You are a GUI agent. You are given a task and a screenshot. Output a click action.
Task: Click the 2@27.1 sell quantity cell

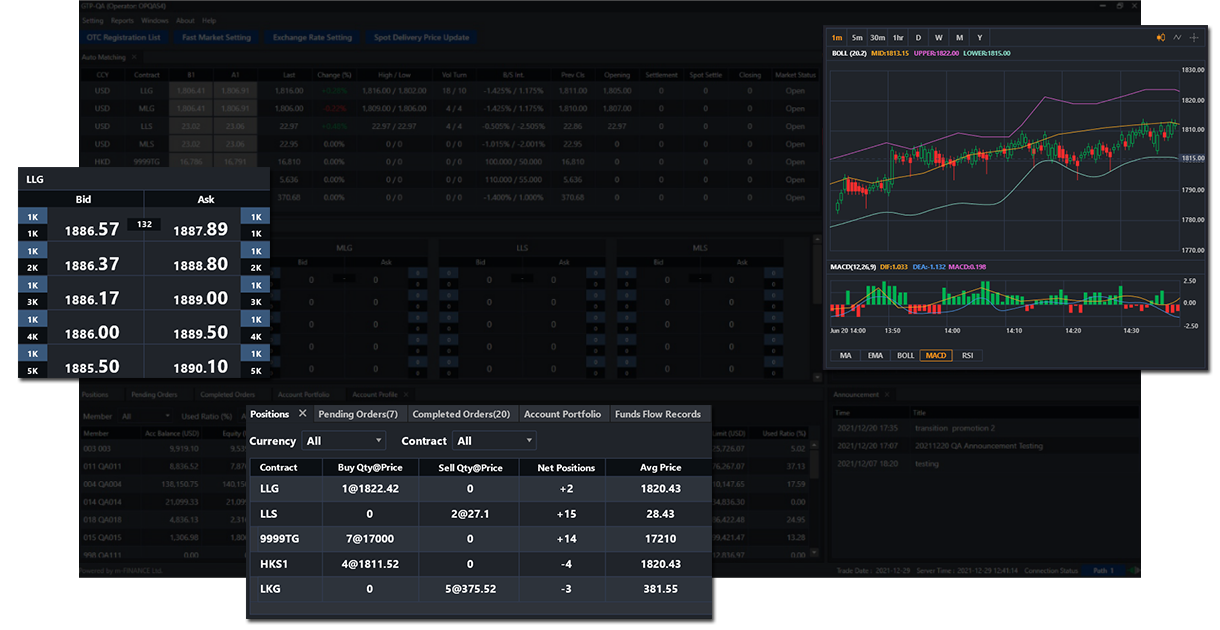point(470,514)
